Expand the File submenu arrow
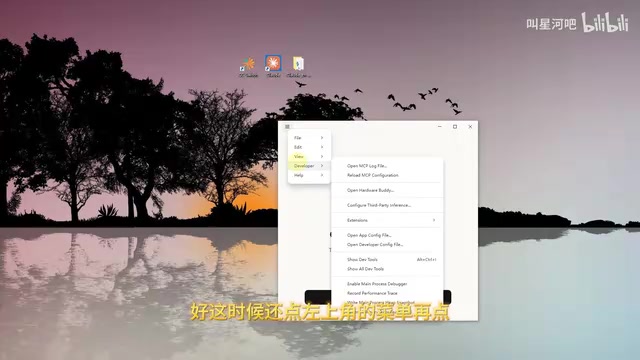This screenshot has height=360, width=640. tap(322, 138)
